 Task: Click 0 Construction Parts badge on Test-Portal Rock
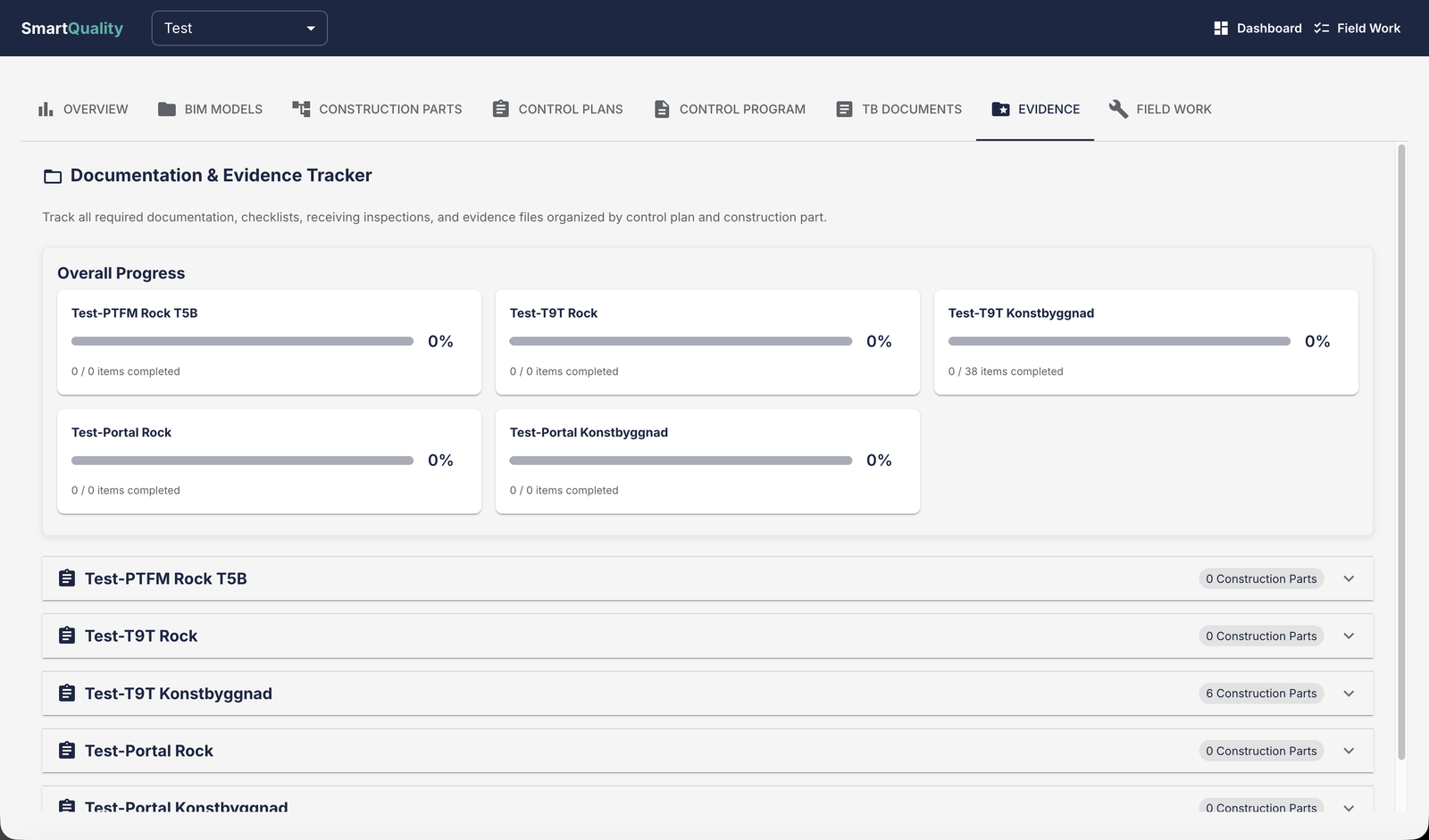tap(1261, 751)
